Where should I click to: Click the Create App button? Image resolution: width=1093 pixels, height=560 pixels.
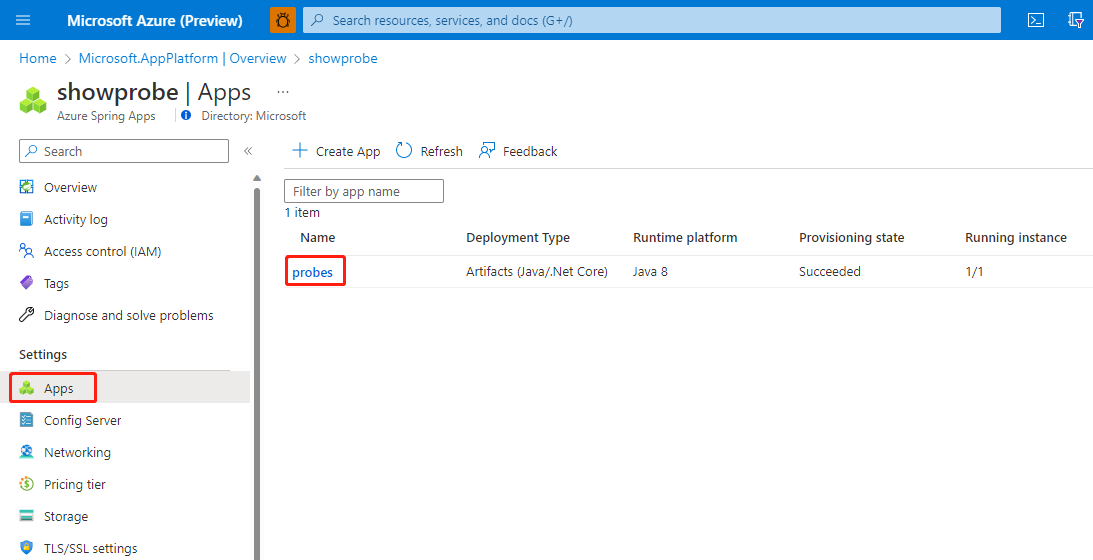point(336,151)
